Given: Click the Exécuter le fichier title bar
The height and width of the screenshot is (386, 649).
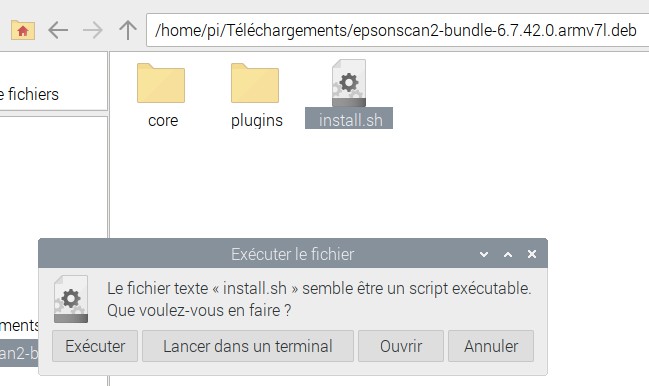Looking at the screenshot, I should coord(293,254).
